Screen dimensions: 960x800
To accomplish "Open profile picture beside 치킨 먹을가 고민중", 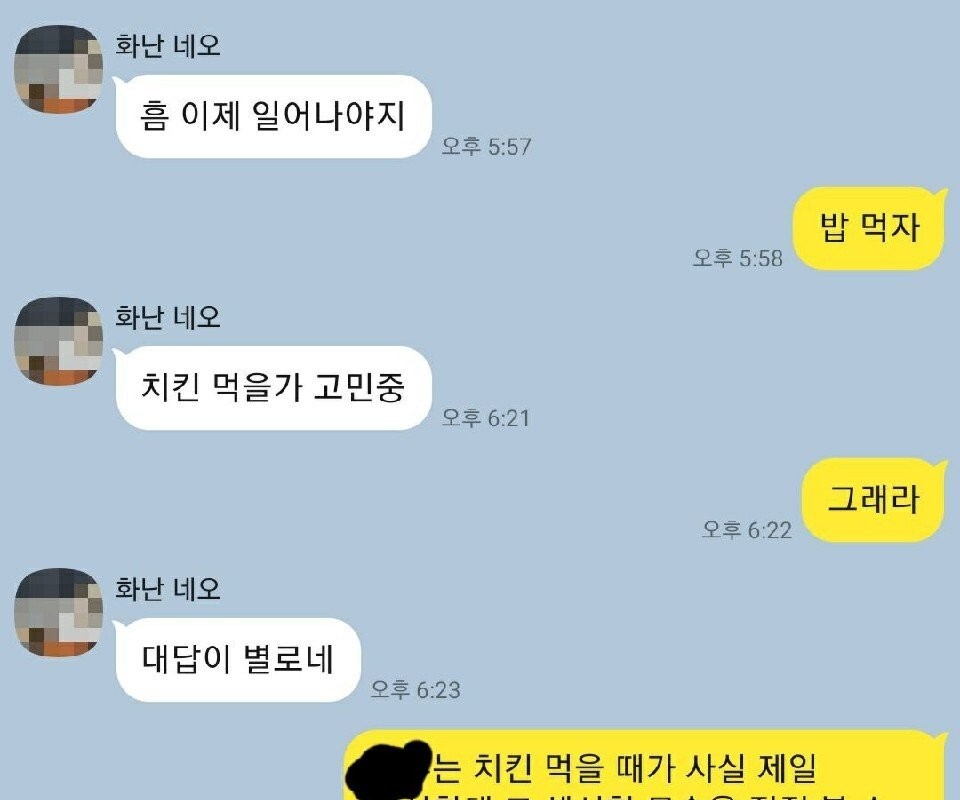I will tap(59, 341).
